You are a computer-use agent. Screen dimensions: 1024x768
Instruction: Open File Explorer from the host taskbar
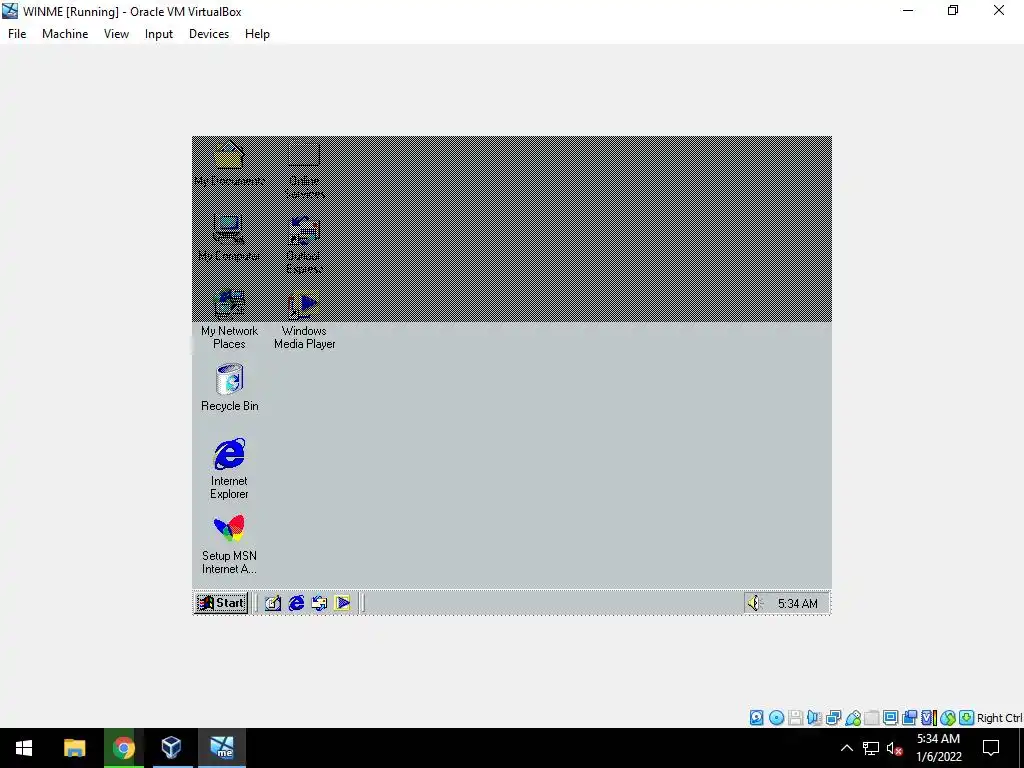(x=74, y=748)
